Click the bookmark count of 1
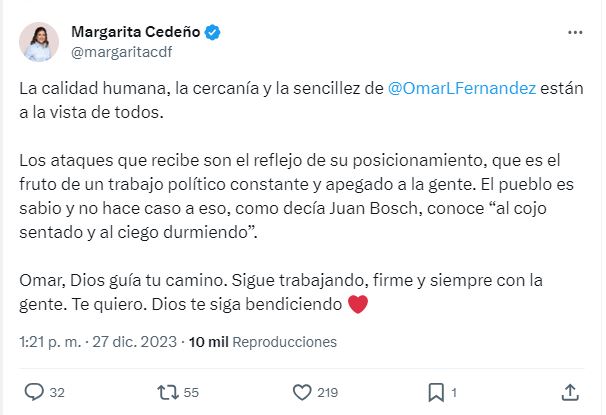 click(455, 392)
